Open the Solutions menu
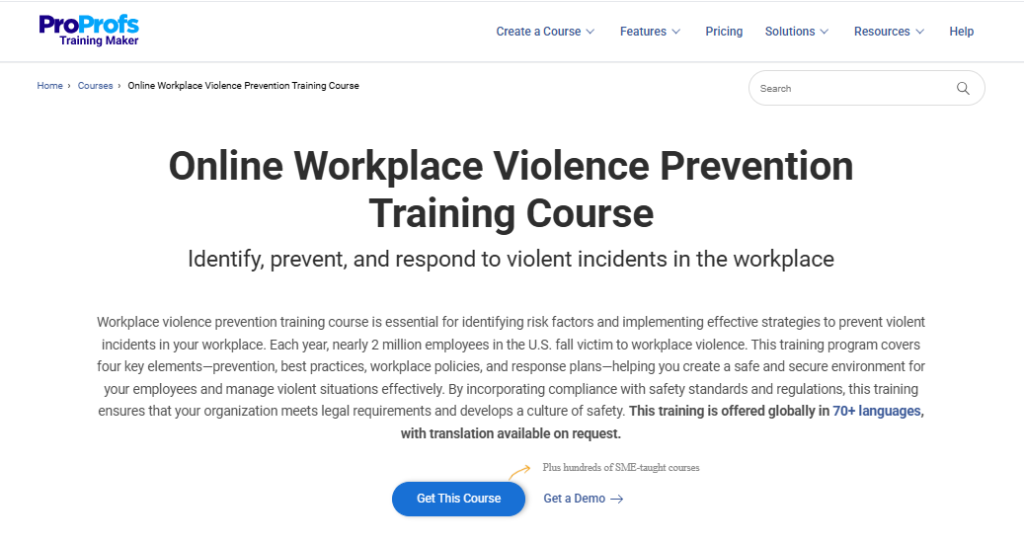This screenshot has height=542, width=1024. 790,31
